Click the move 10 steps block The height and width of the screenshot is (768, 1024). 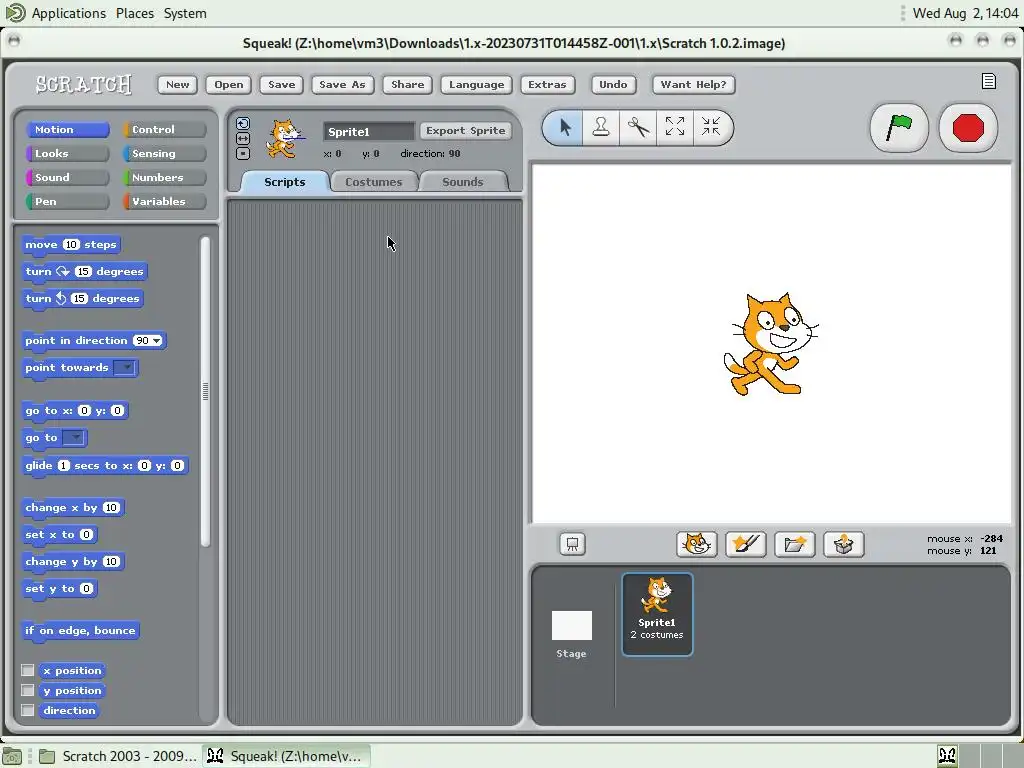[x=71, y=245]
